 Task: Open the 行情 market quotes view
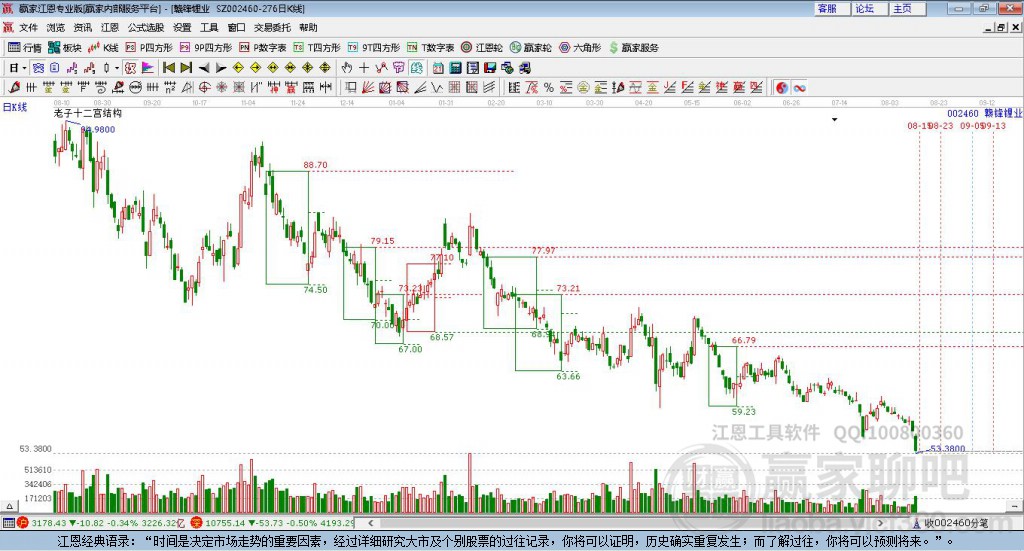tap(24, 48)
